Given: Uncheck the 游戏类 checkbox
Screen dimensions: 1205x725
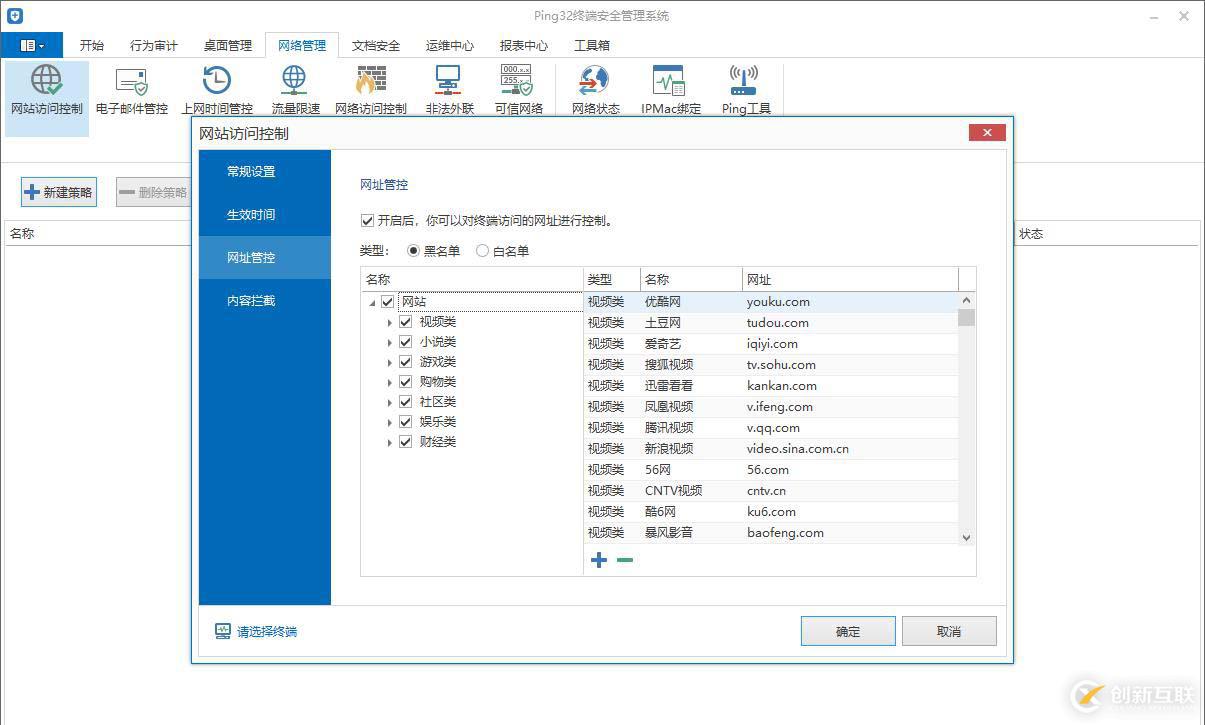Looking at the screenshot, I should coord(405,362).
